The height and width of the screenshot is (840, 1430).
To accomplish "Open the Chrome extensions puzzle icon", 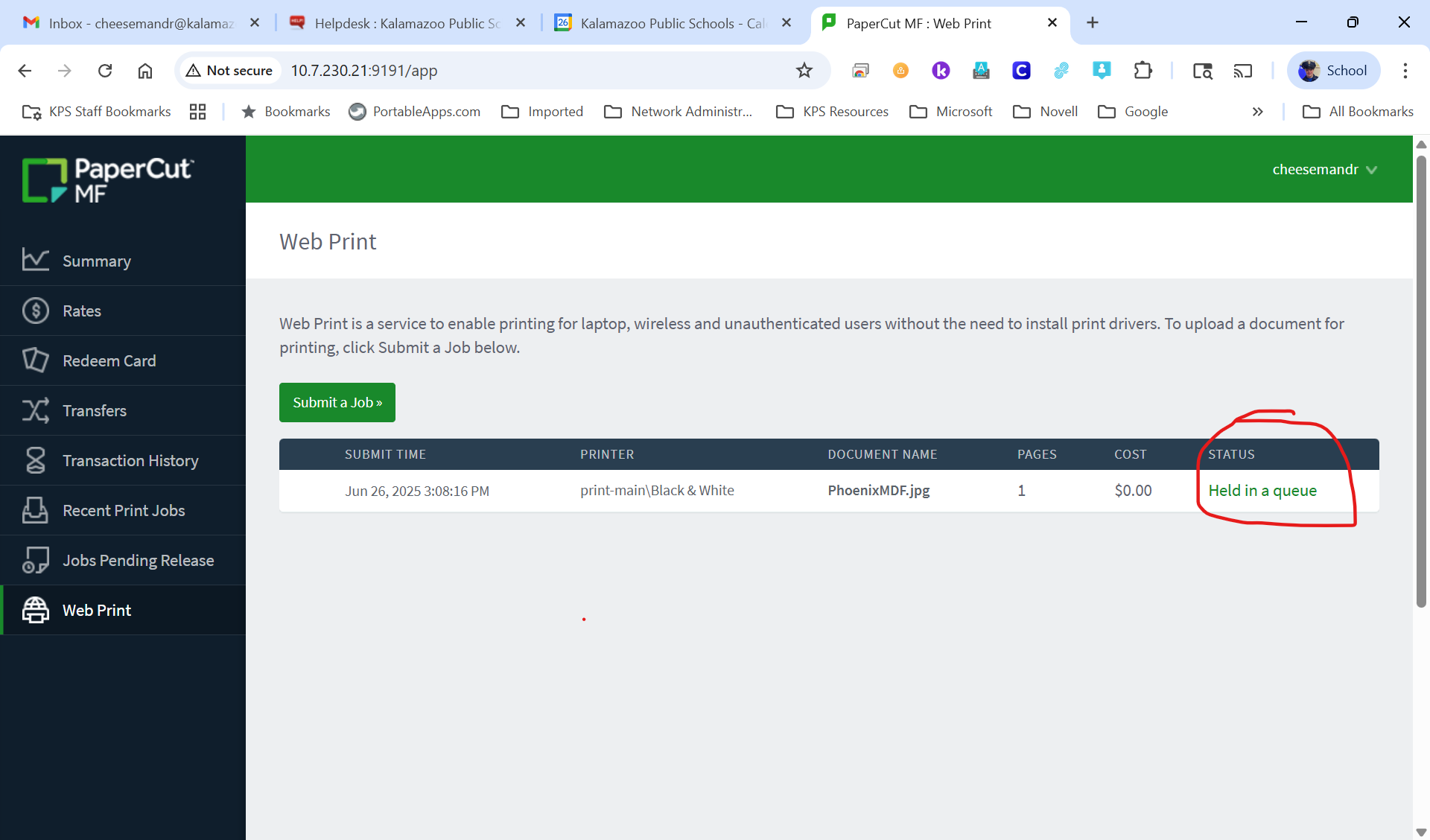I will [x=1143, y=71].
